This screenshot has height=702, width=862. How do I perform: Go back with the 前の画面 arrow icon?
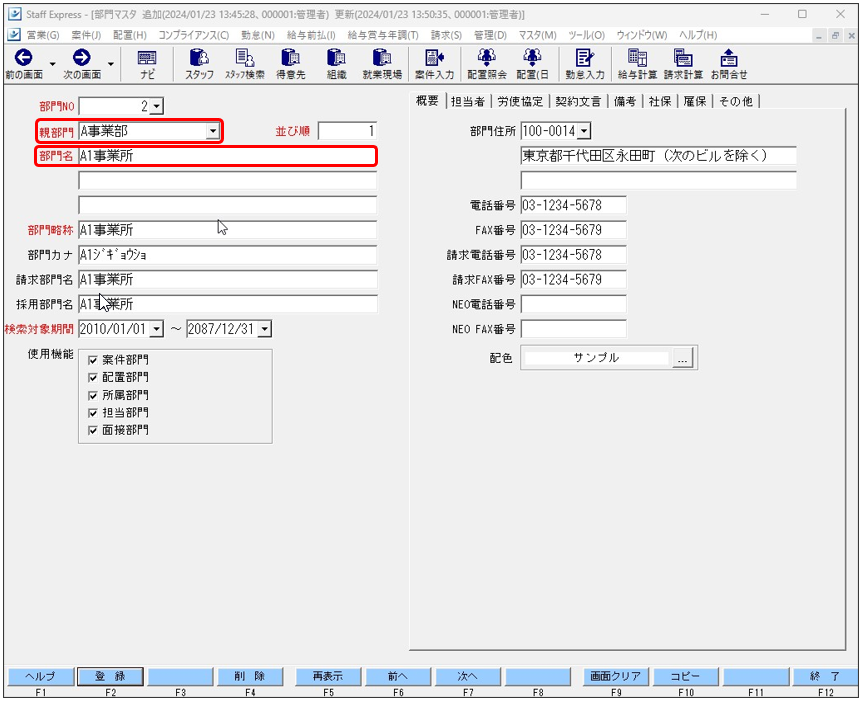[24, 58]
